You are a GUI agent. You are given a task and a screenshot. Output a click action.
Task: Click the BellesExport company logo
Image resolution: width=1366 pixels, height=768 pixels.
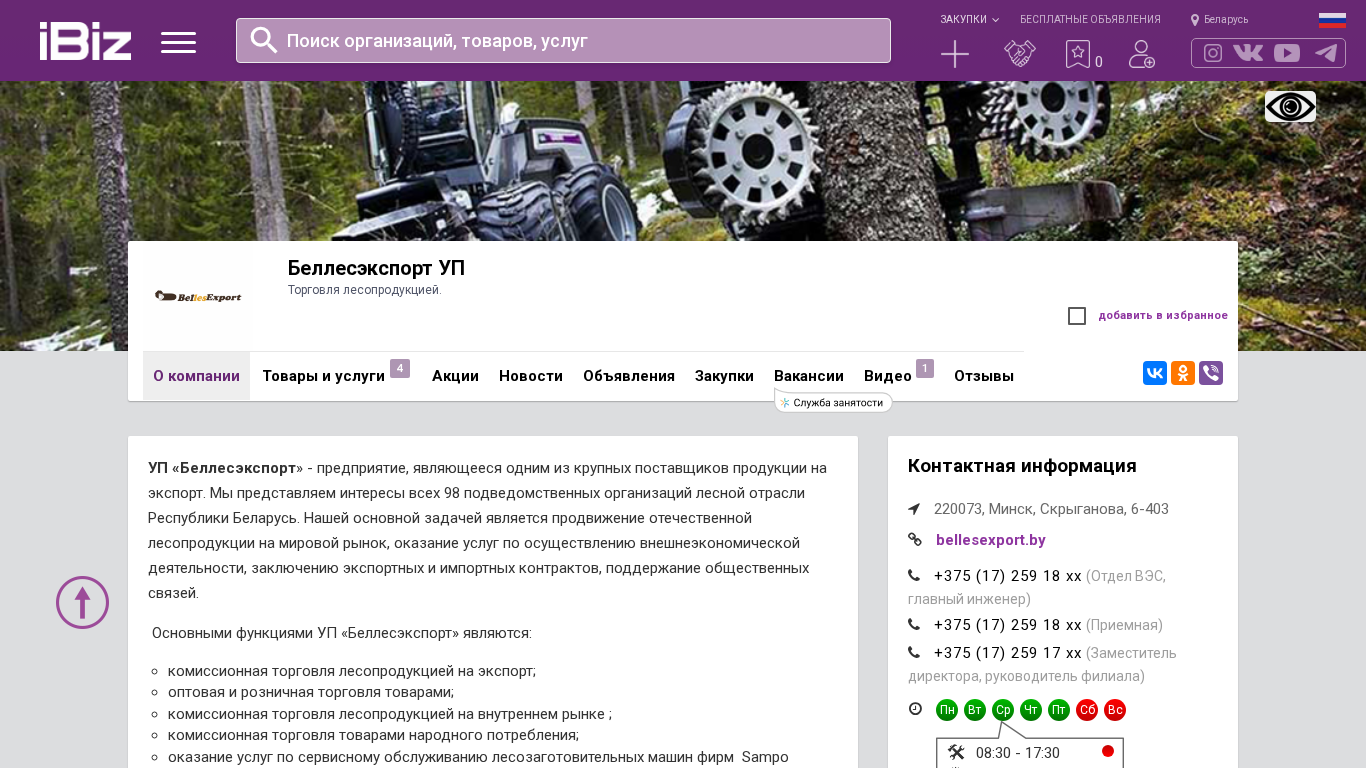click(198, 296)
